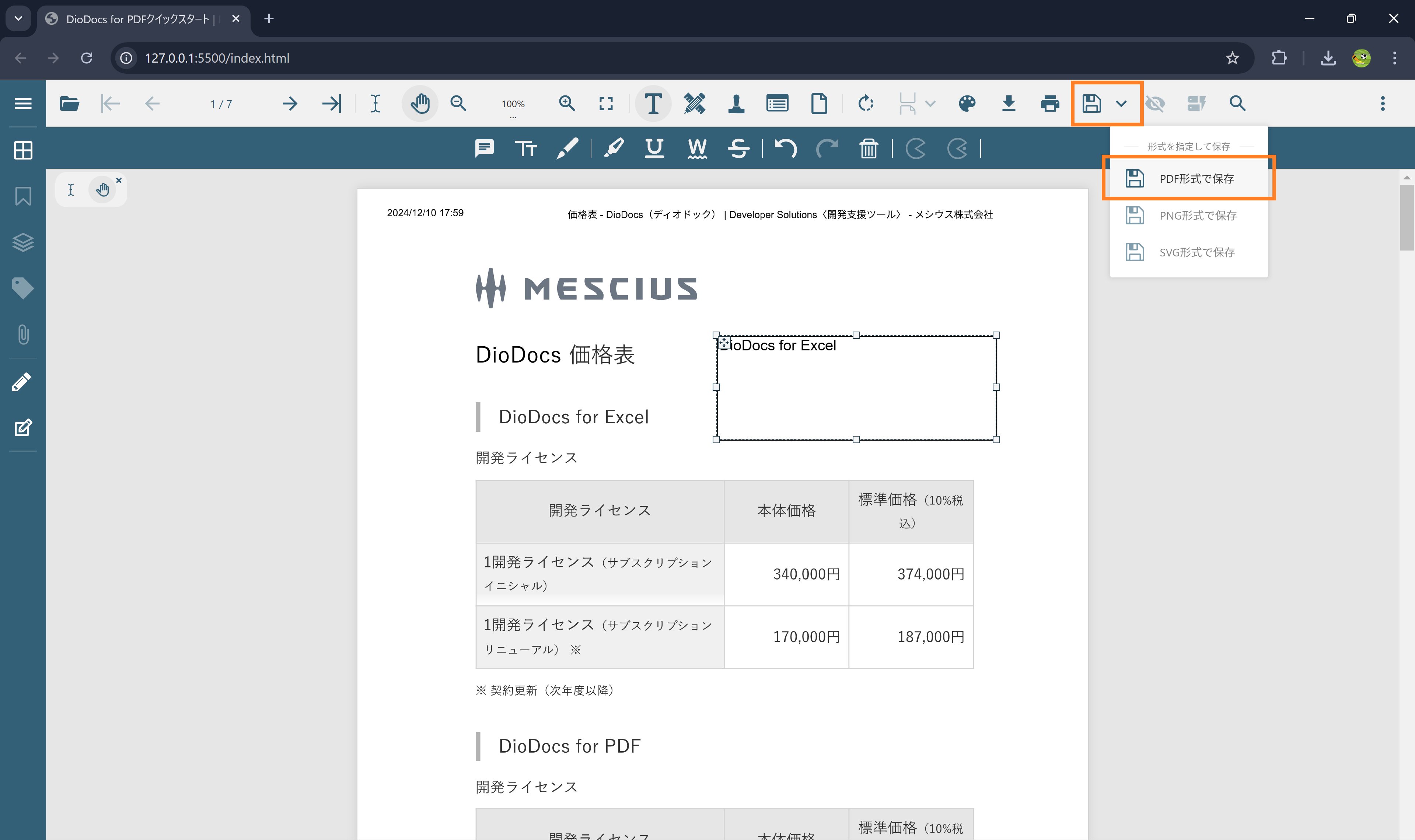Select the underline annotation tool
Screen dimensions: 1415x840
point(654,148)
